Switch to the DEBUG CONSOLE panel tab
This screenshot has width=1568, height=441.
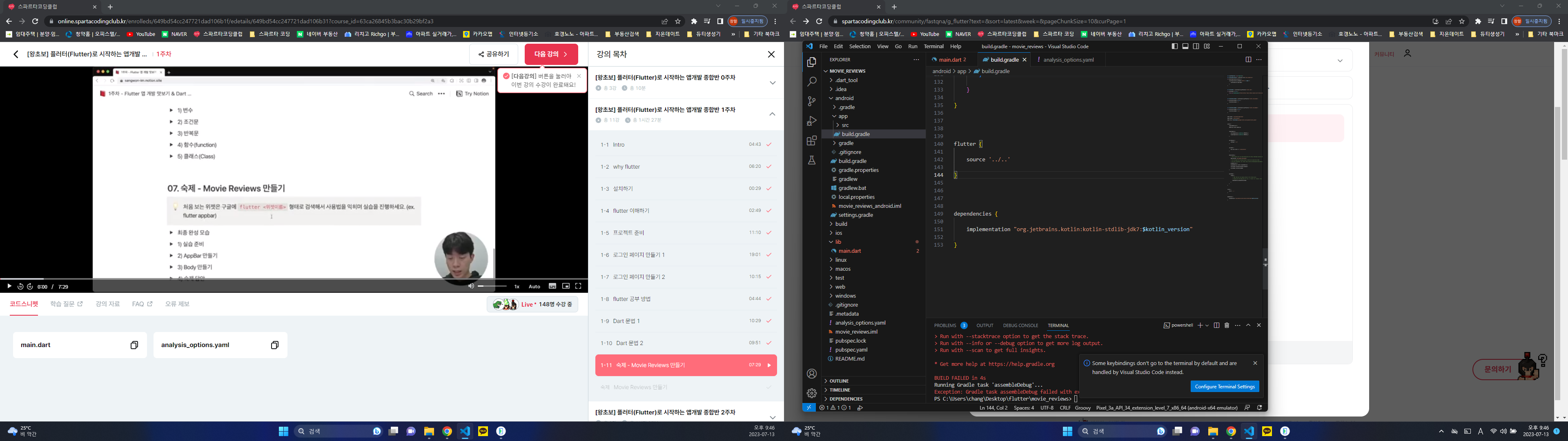click(x=1020, y=325)
